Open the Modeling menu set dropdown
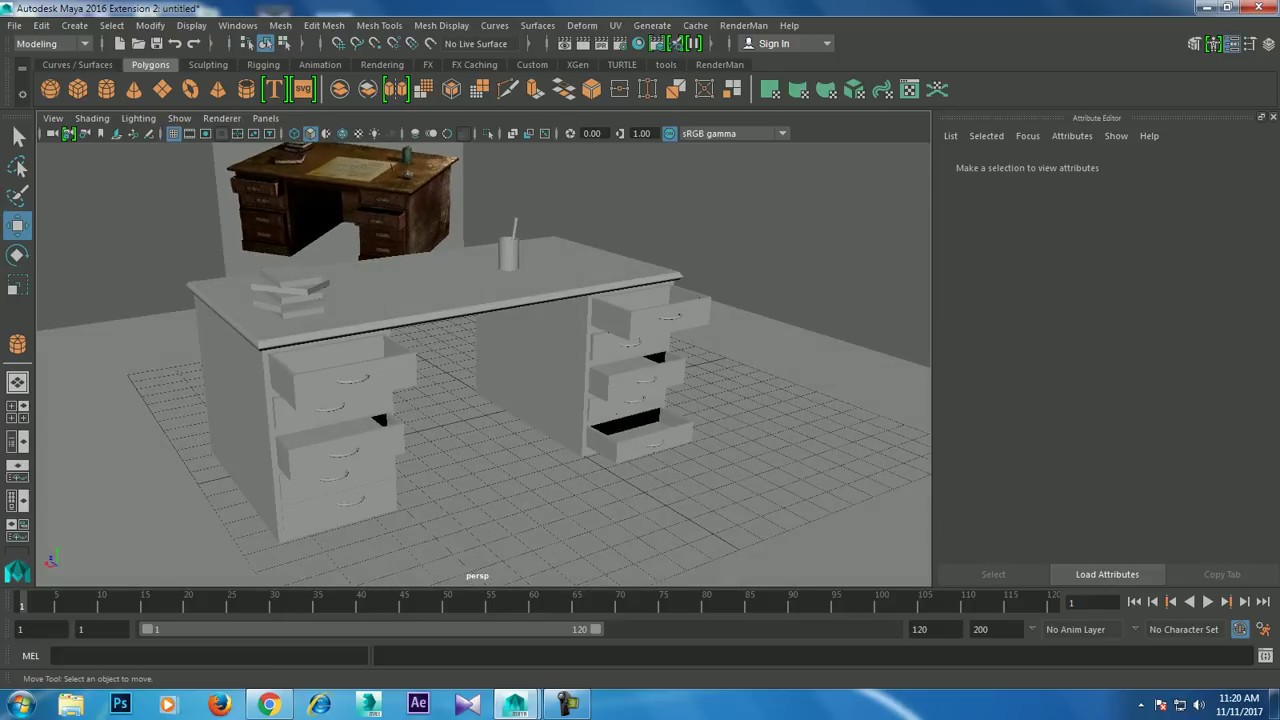1280x720 pixels. click(x=52, y=44)
